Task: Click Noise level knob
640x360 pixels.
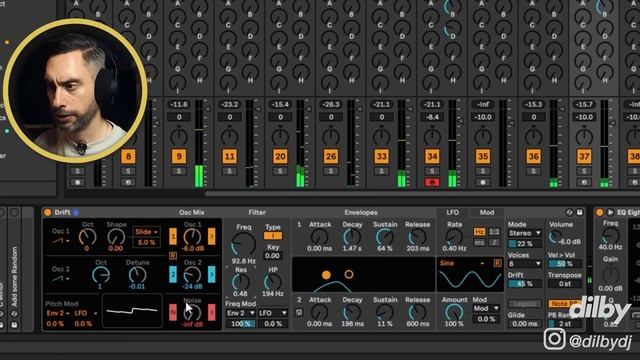Action: pyautogui.click(x=192, y=313)
